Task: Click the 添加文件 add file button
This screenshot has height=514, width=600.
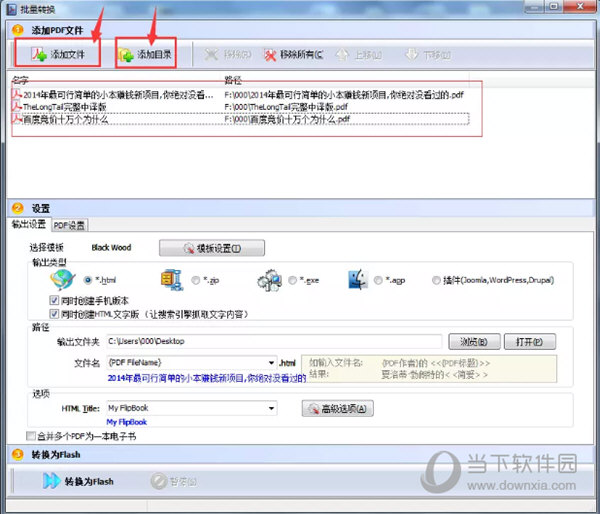Action: click(58, 54)
